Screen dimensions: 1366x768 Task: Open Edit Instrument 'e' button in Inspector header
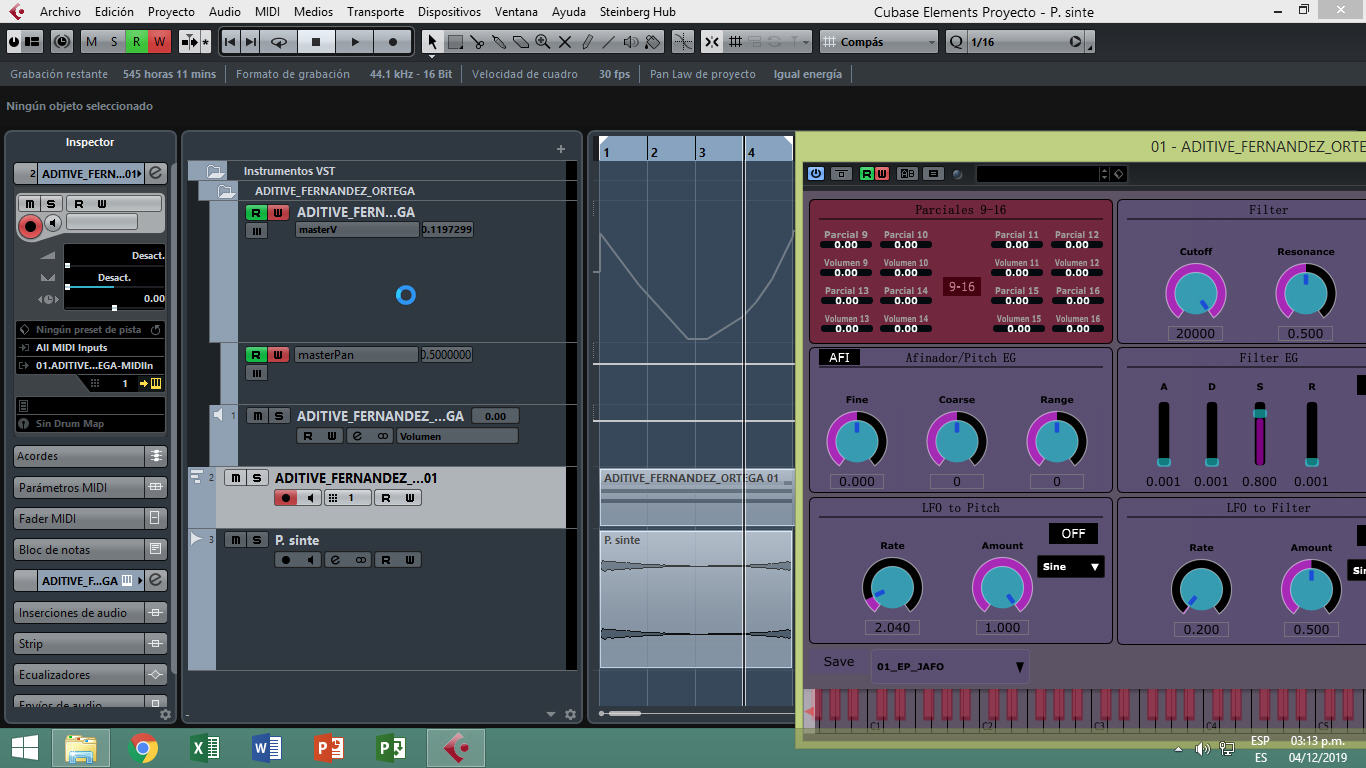155,173
